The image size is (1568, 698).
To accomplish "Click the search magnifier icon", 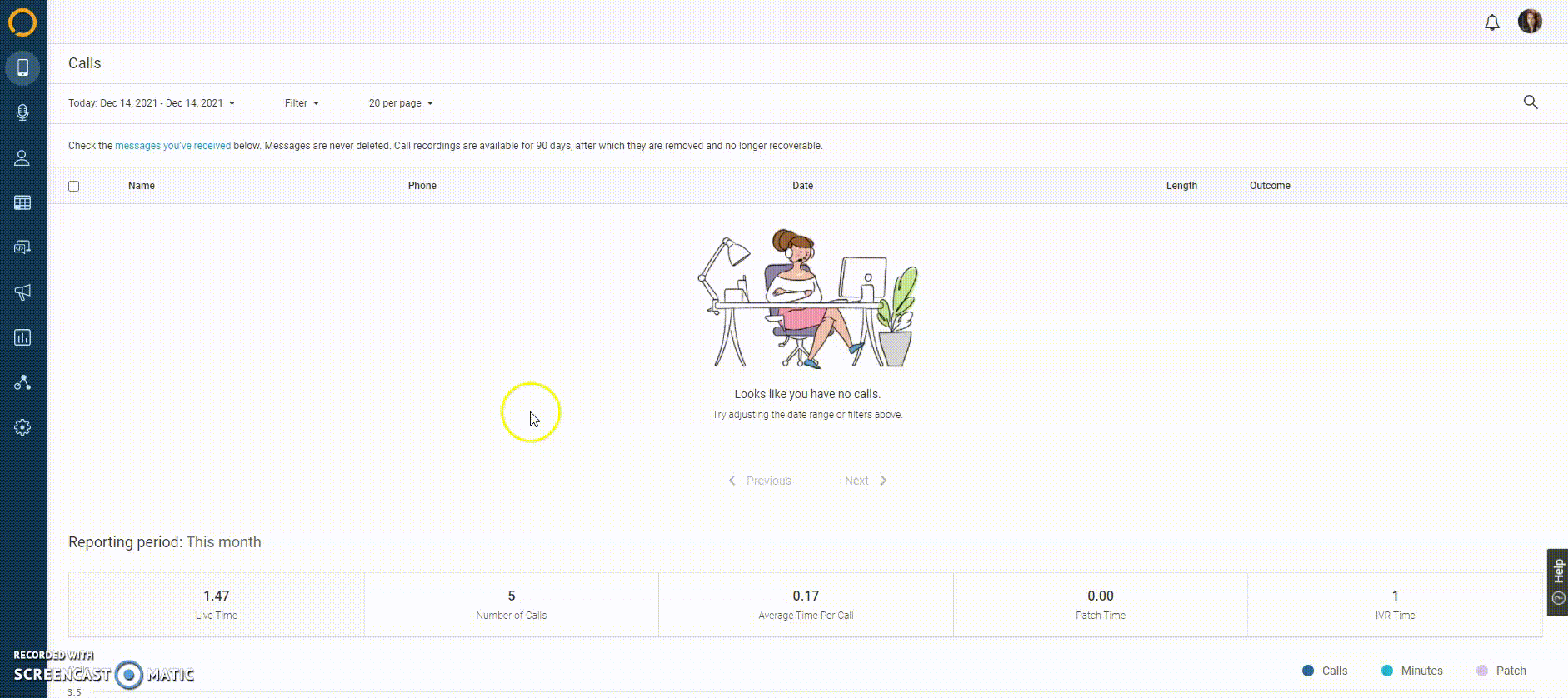I will tap(1531, 102).
